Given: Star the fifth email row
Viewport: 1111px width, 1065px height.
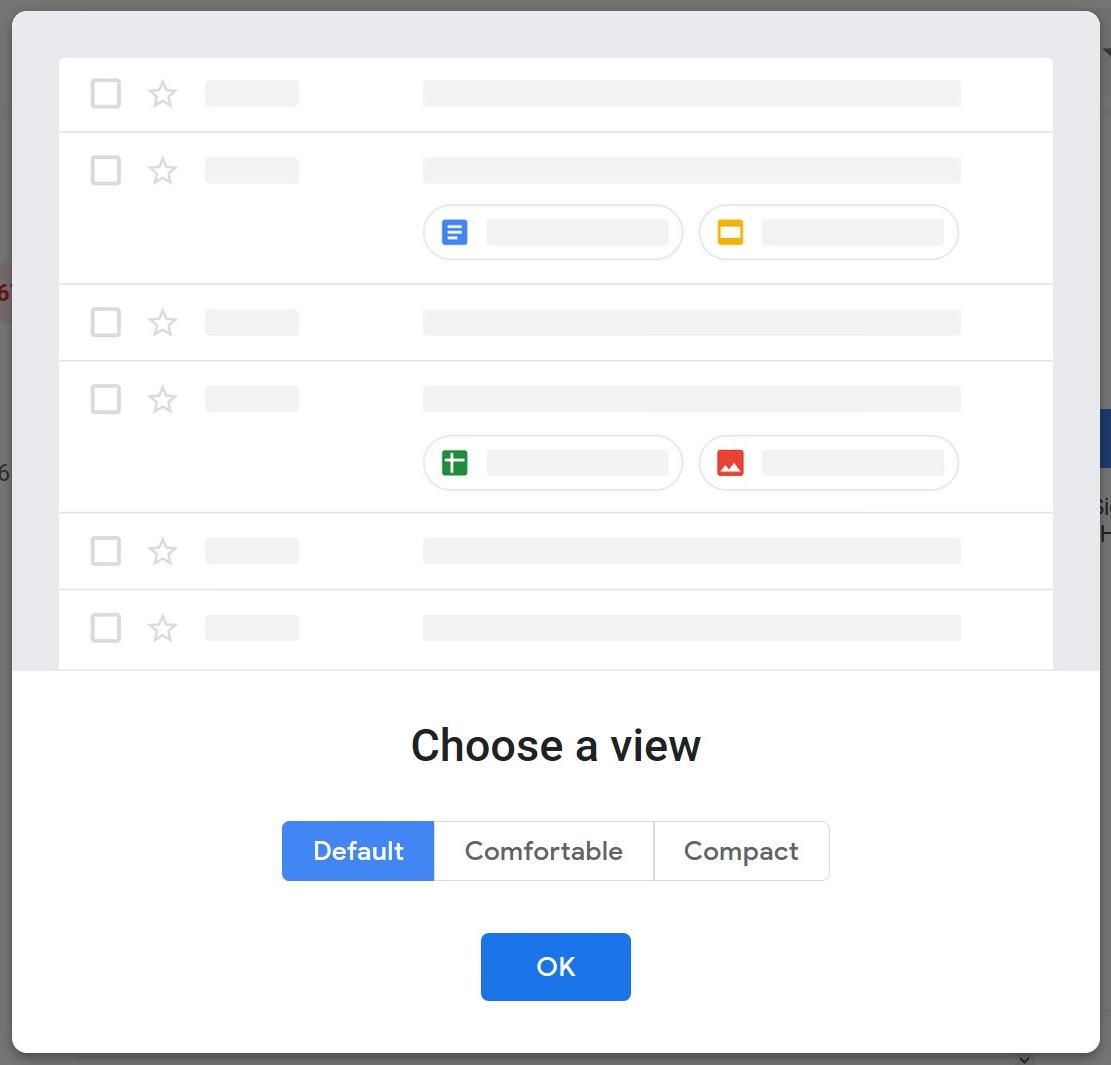Looking at the screenshot, I should [x=162, y=551].
